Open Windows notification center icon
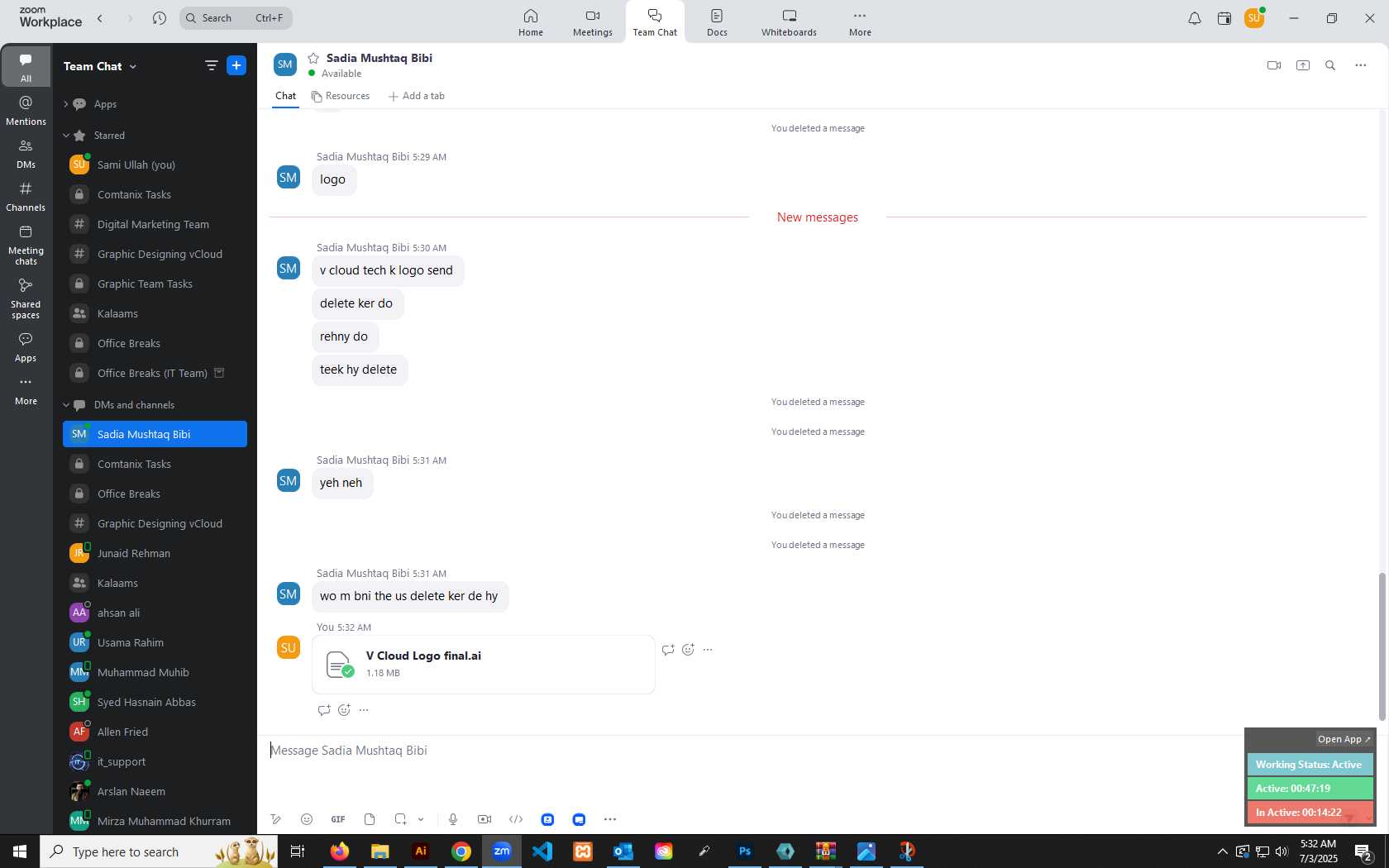This screenshot has height=868, width=1389. pos(1364,851)
